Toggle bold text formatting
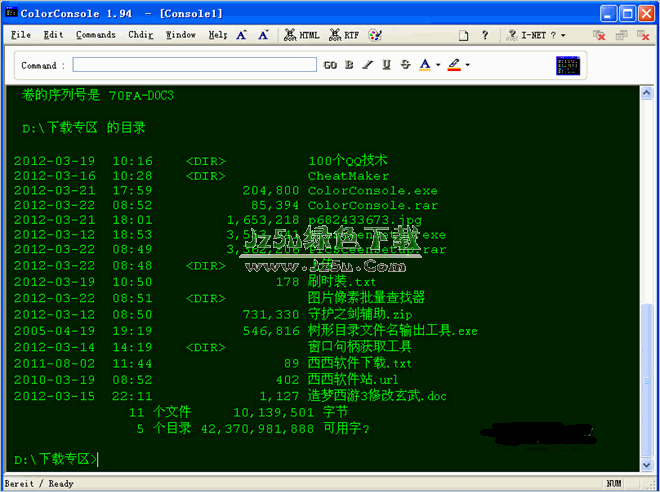Image resolution: width=660 pixels, height=492 pixels. (349, 65)
